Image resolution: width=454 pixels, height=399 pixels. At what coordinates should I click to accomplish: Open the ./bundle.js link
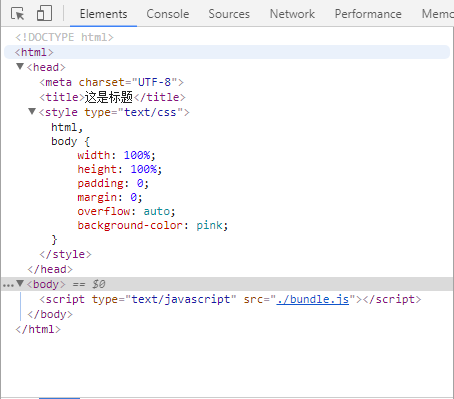tap(313, 299)
